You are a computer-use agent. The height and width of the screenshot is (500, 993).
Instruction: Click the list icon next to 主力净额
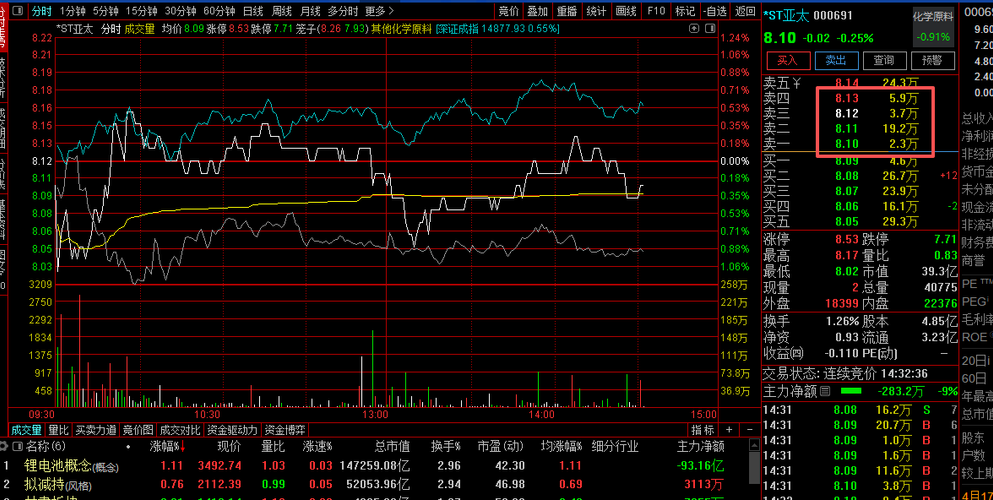(x=825, y=391)
